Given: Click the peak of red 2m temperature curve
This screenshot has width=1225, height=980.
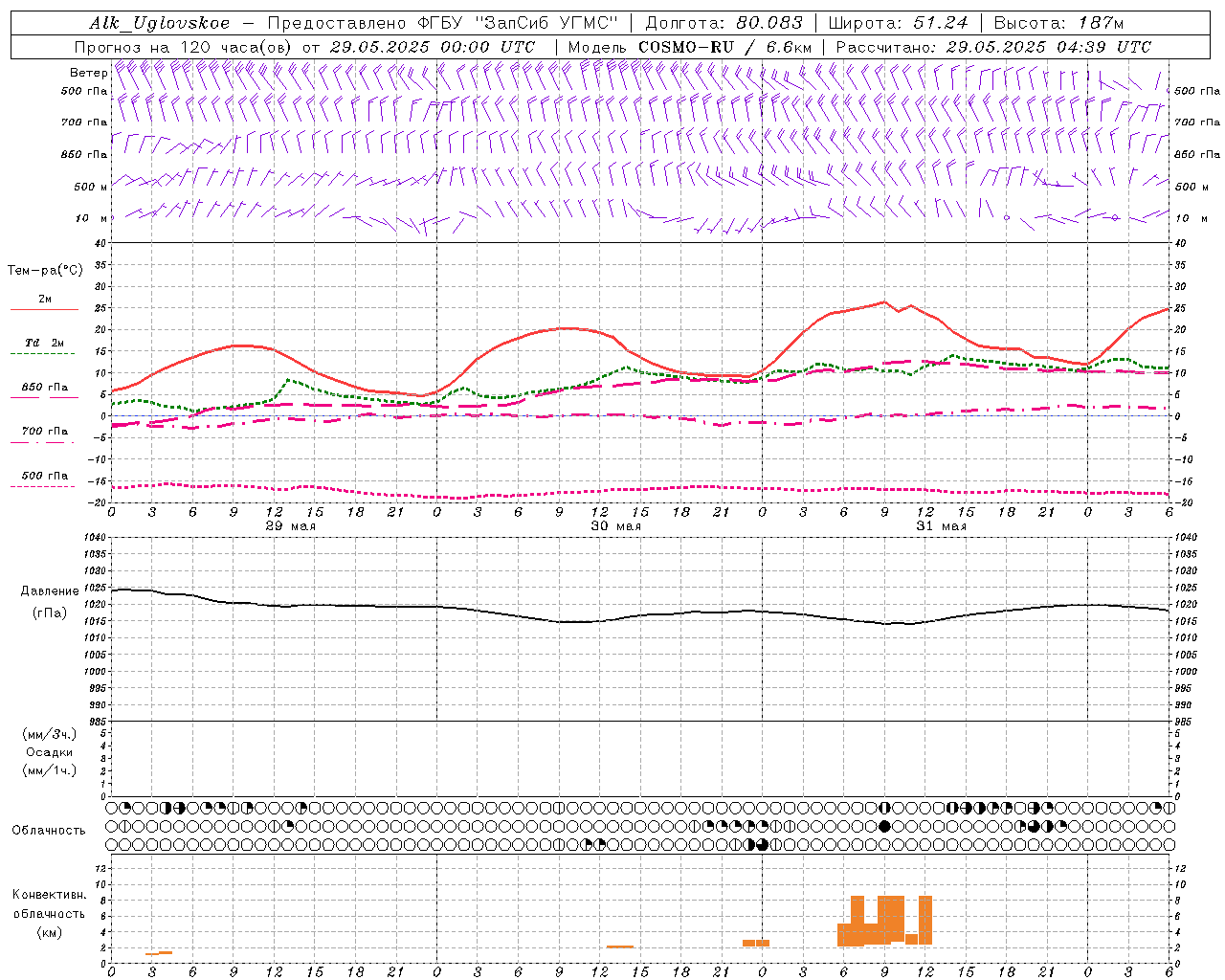Looking at the screenshot, I should [x=883, y=301].
